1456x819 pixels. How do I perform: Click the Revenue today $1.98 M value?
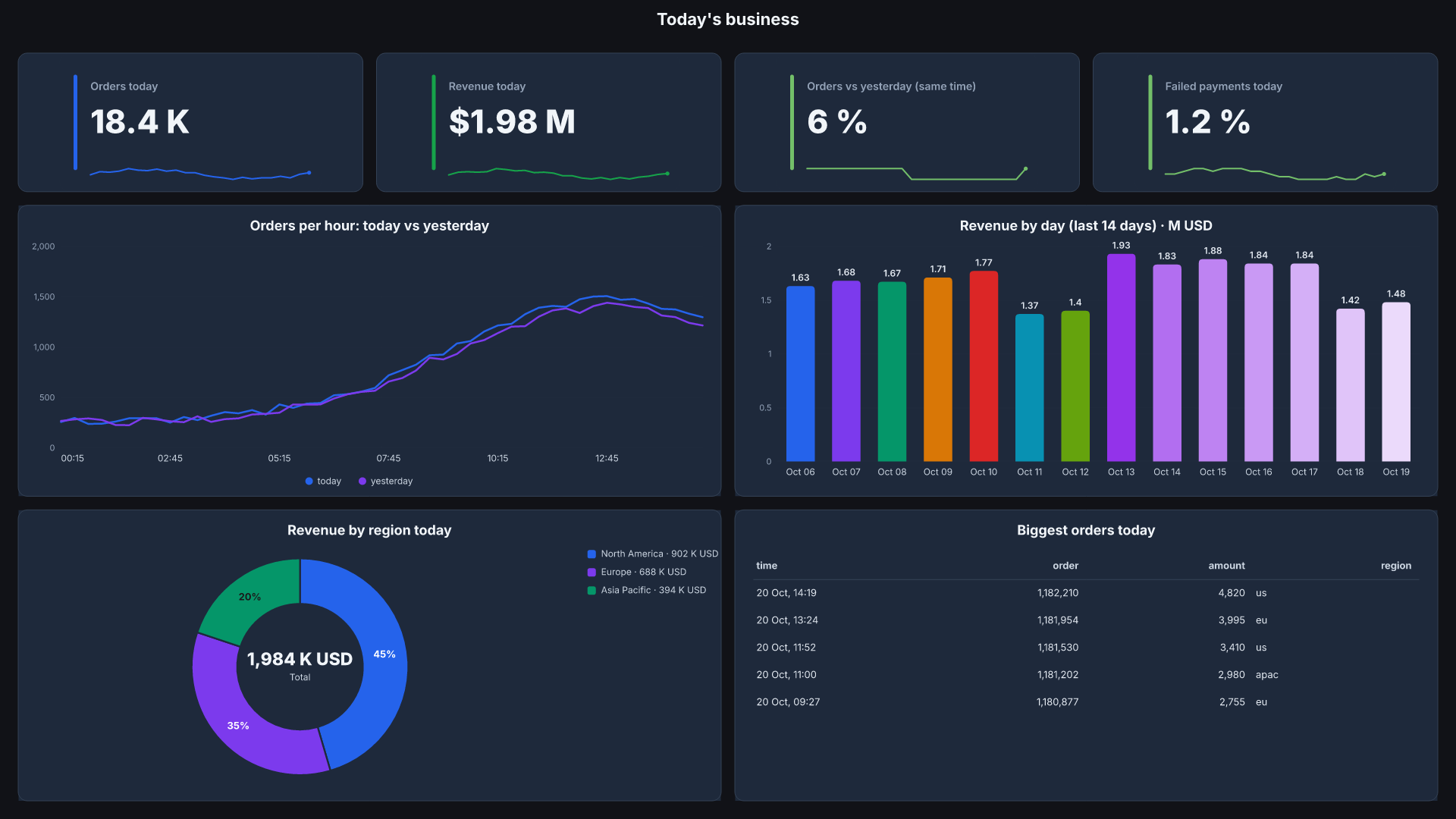512,122
